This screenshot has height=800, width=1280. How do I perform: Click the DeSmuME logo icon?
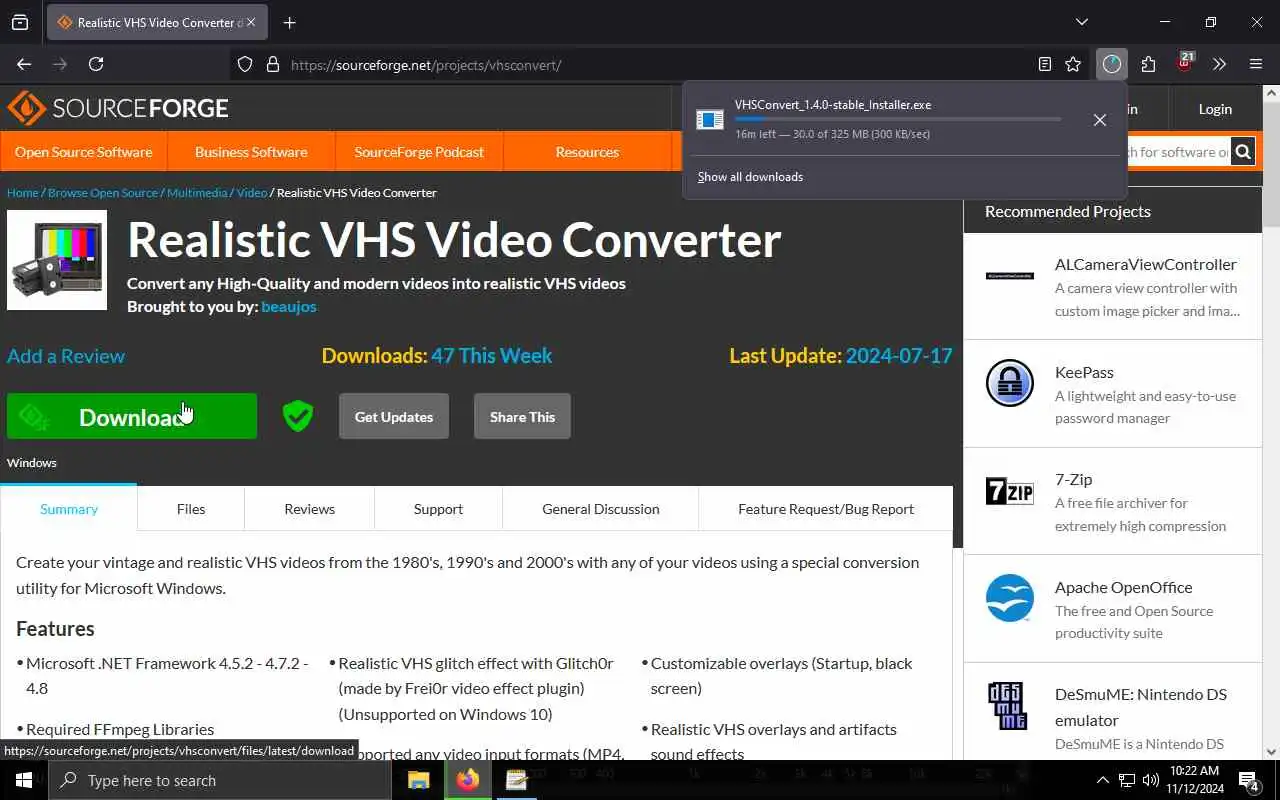1006,705
